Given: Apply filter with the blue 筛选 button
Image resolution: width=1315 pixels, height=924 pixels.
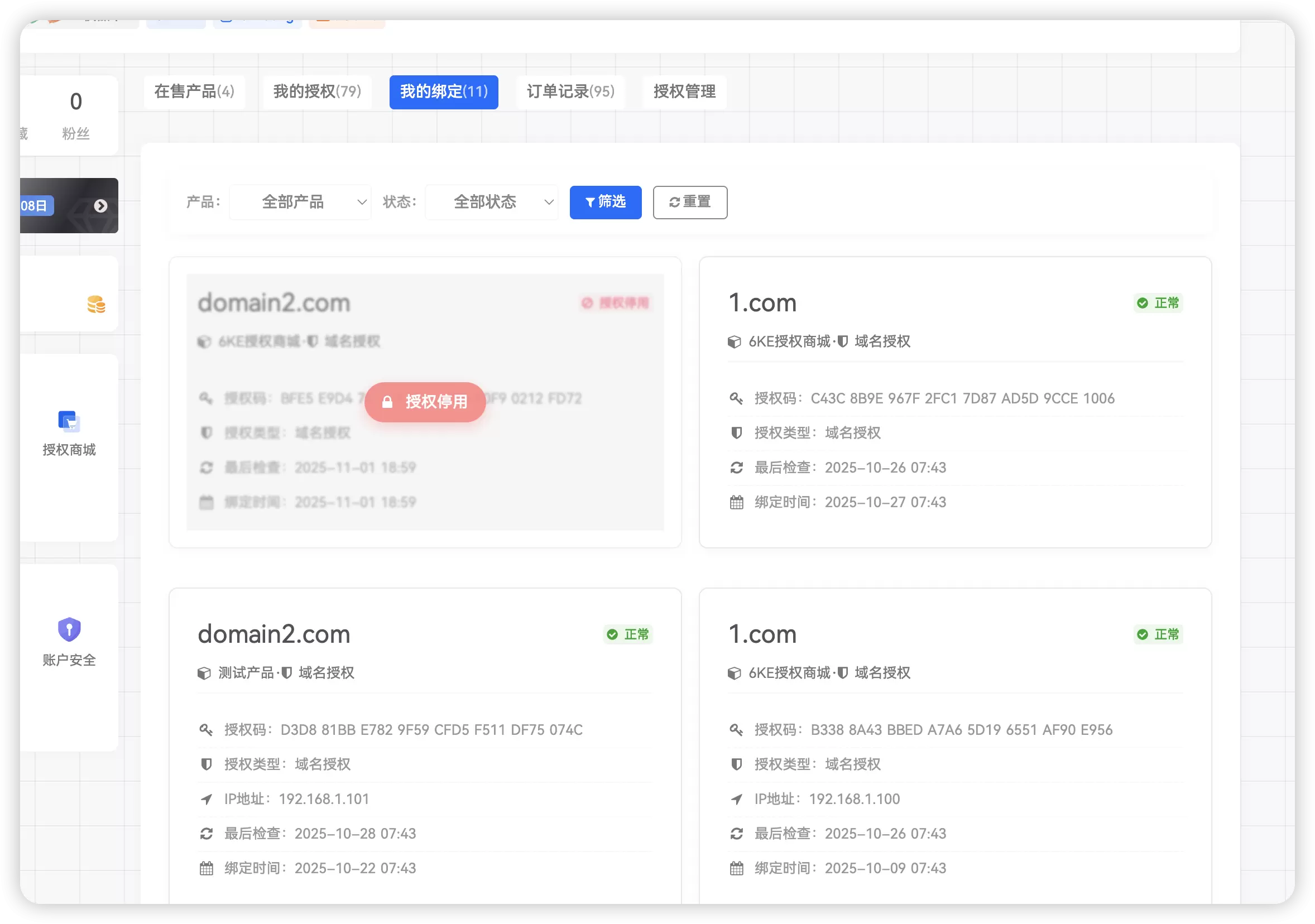Looking at the screenshot, I should (x=606, y=202).
